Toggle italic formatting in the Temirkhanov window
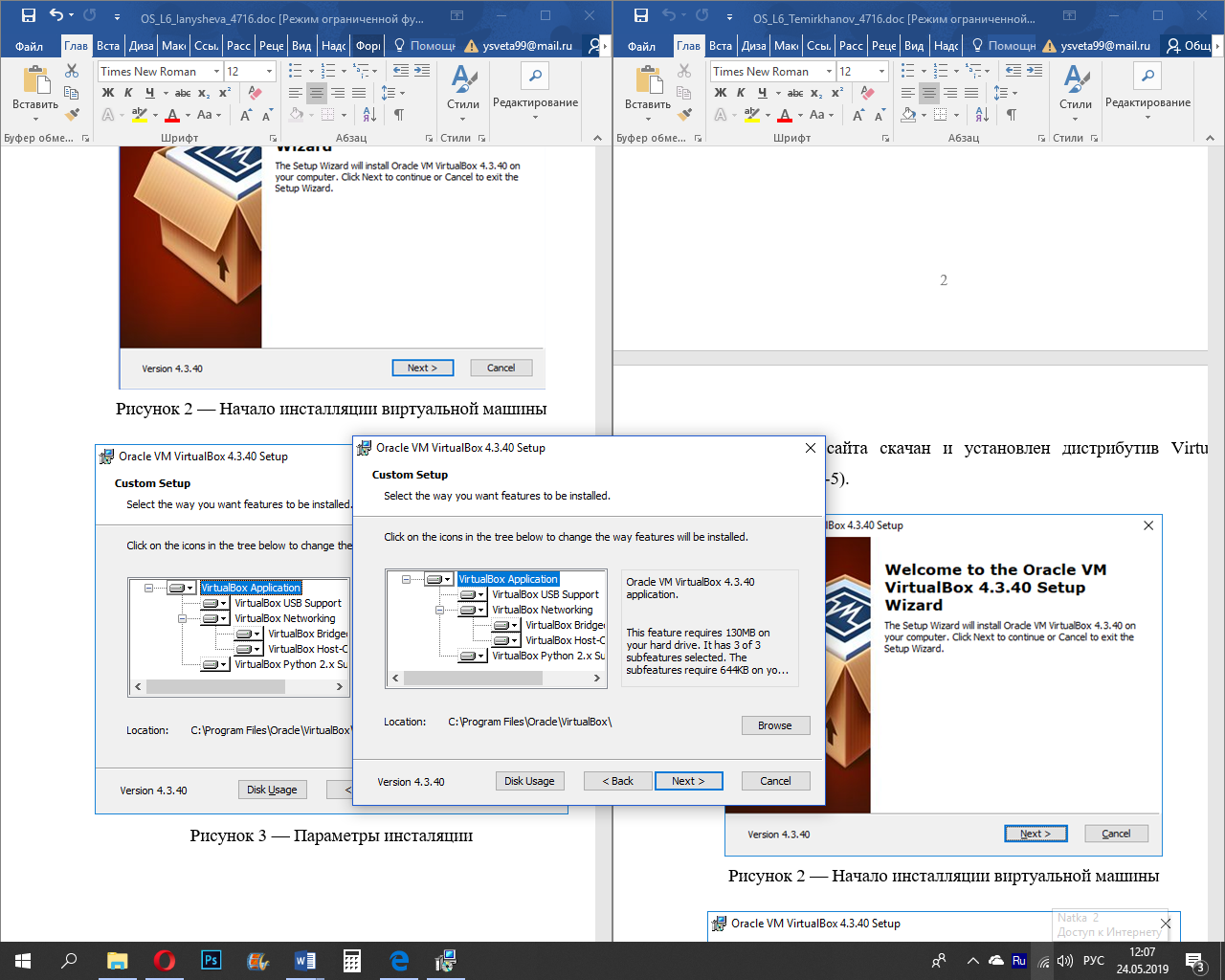Viewport: 1225px width, 980px height. tap(741, 93)
